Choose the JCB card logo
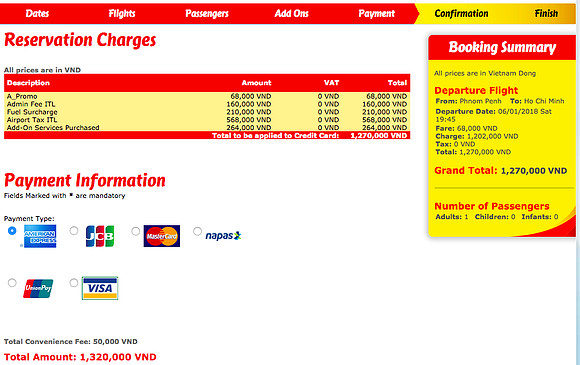The image size is (580, 365). coord(100,236)
